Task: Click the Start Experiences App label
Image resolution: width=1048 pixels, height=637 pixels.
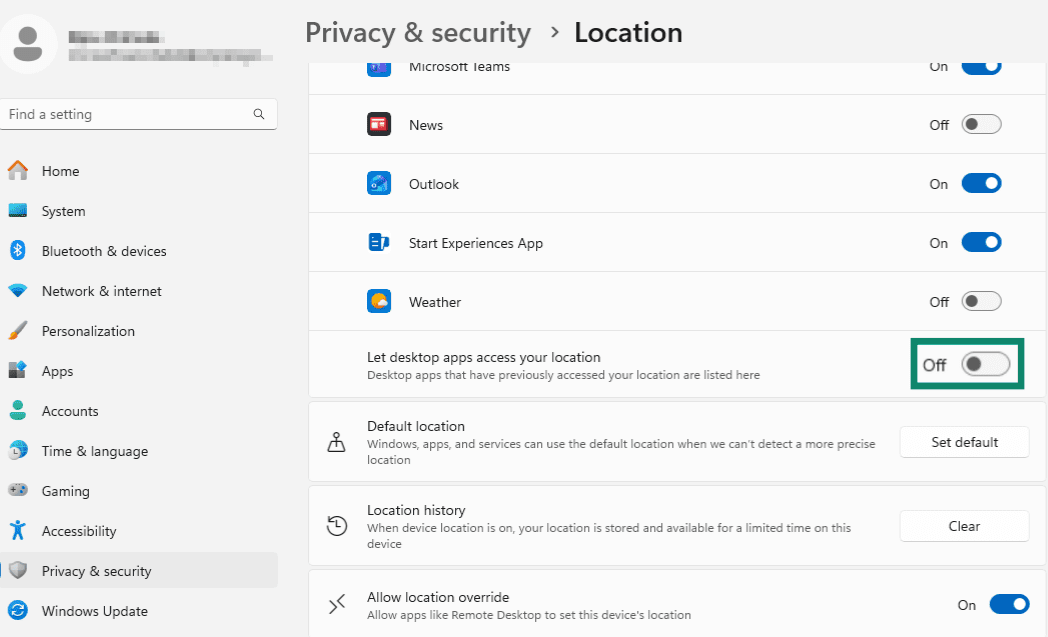Action: pyautogui.click(x=476, y=243)
